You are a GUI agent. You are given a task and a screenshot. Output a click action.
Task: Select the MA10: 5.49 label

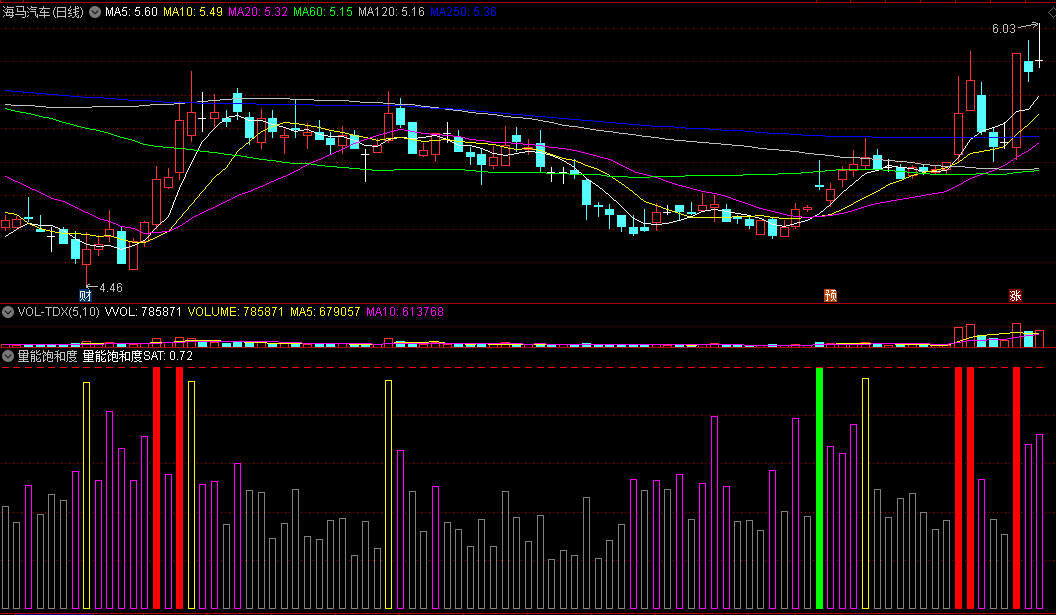(193, 12)
